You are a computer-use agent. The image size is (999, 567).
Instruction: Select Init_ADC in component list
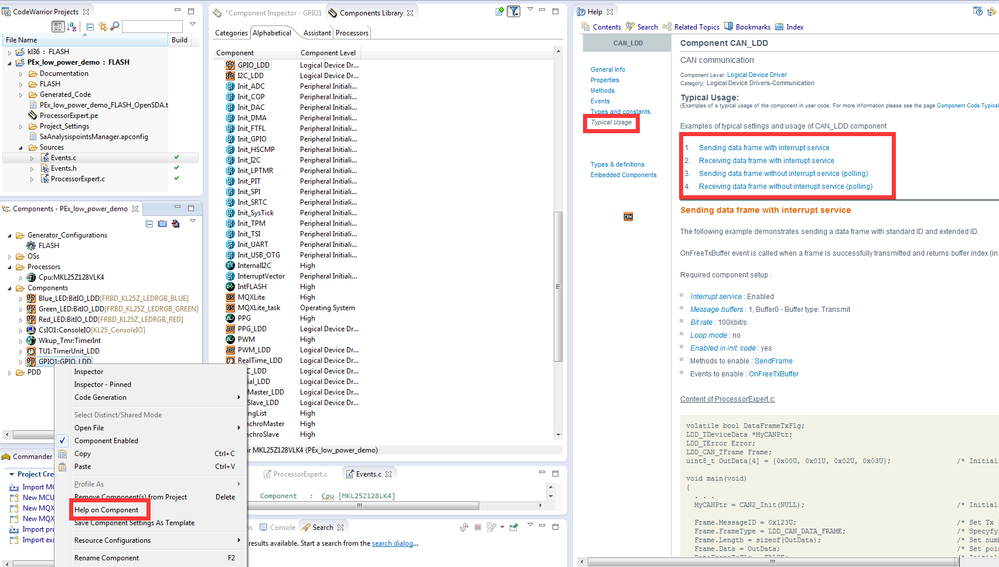point(251,86)
